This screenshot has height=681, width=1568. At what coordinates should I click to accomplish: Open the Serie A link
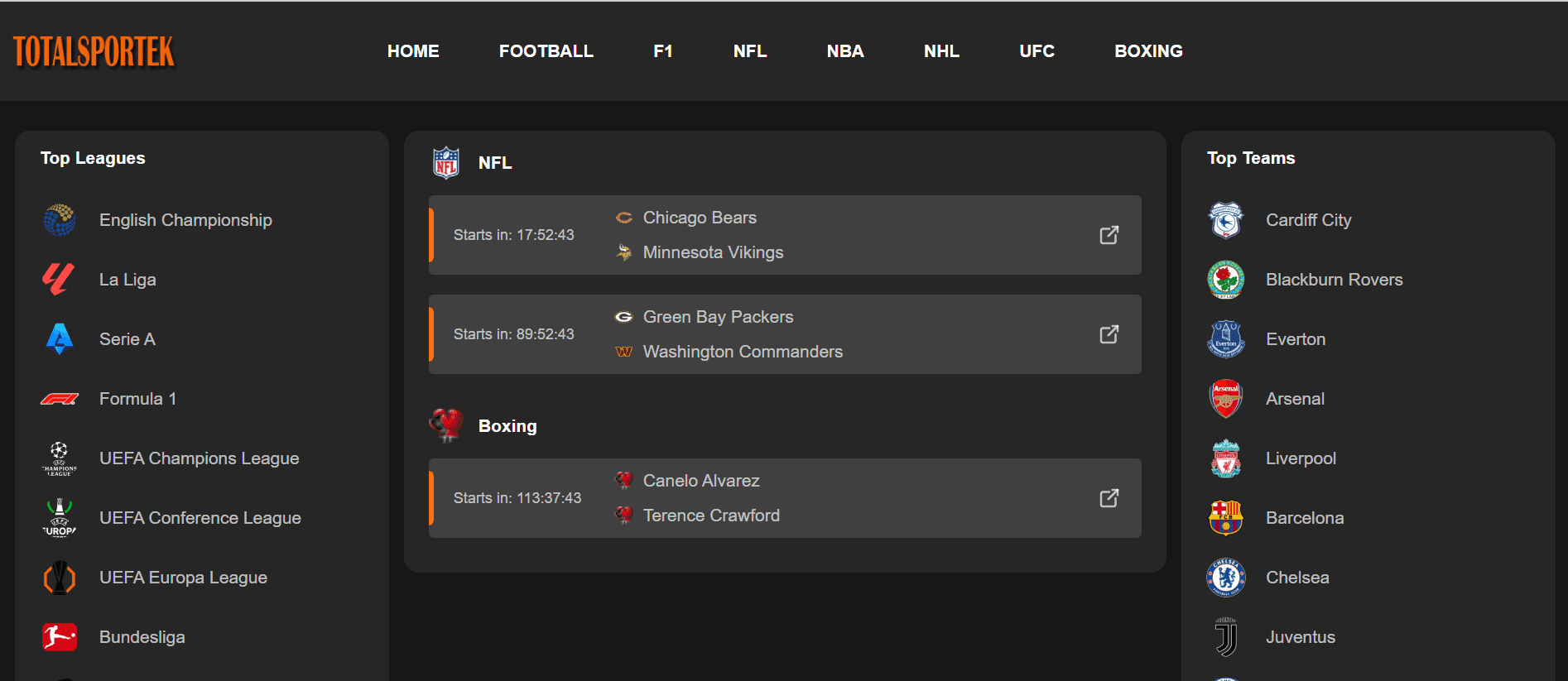pyautogui.click(x=127, y=339)
